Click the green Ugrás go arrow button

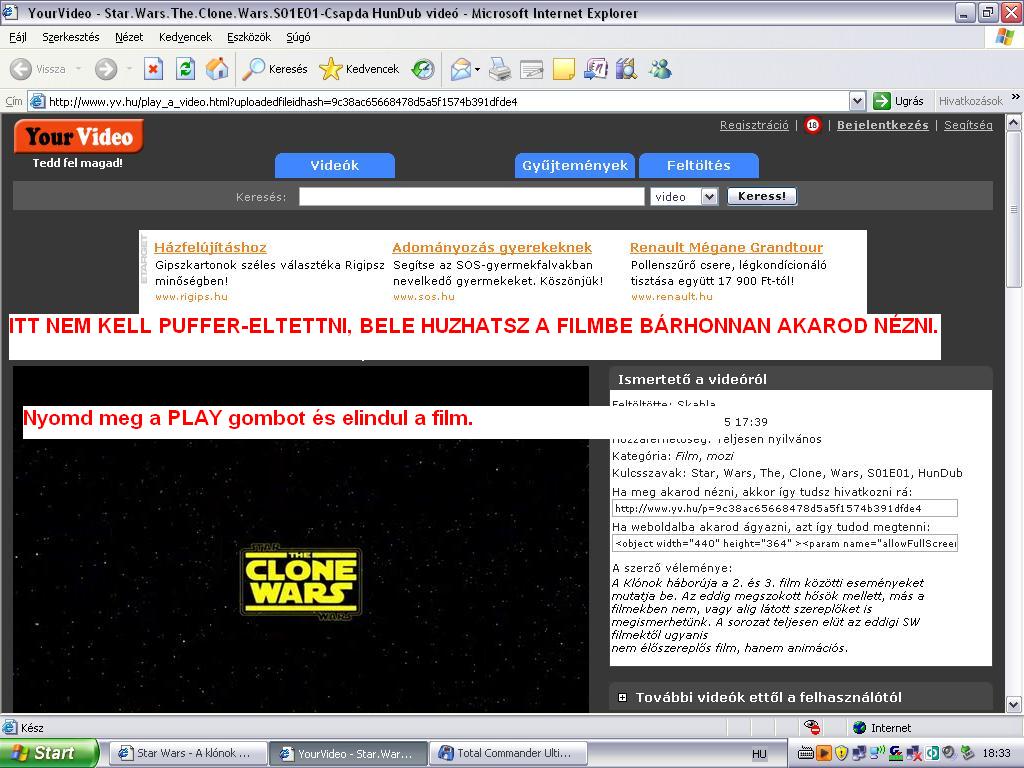(899, 101)
